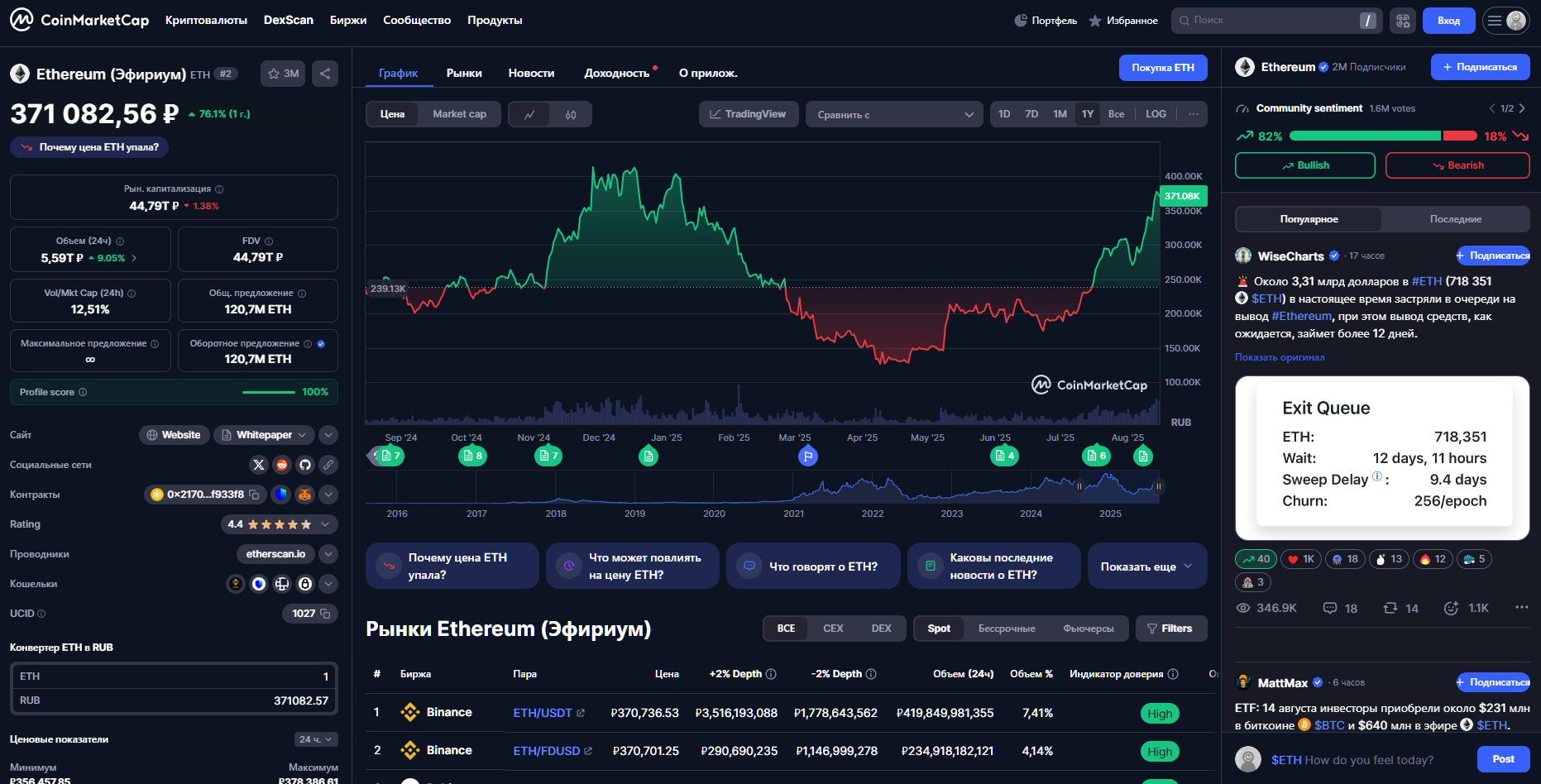Viewport: 1541px width, 784px height.
Task: Switch to line chart view icon
Action: (x=529, y=114)
